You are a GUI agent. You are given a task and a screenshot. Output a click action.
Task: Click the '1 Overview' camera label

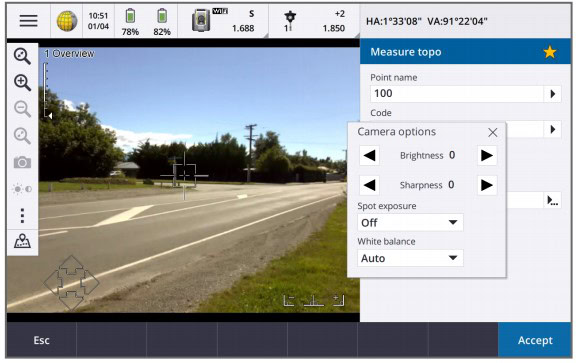tap(69, 53)
